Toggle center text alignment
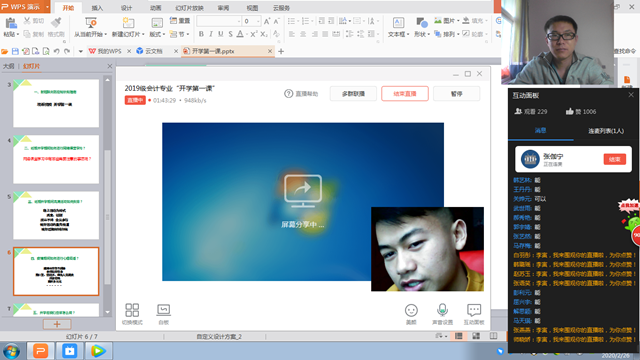This screenshot has height=360, width=640. click(303, 34)
